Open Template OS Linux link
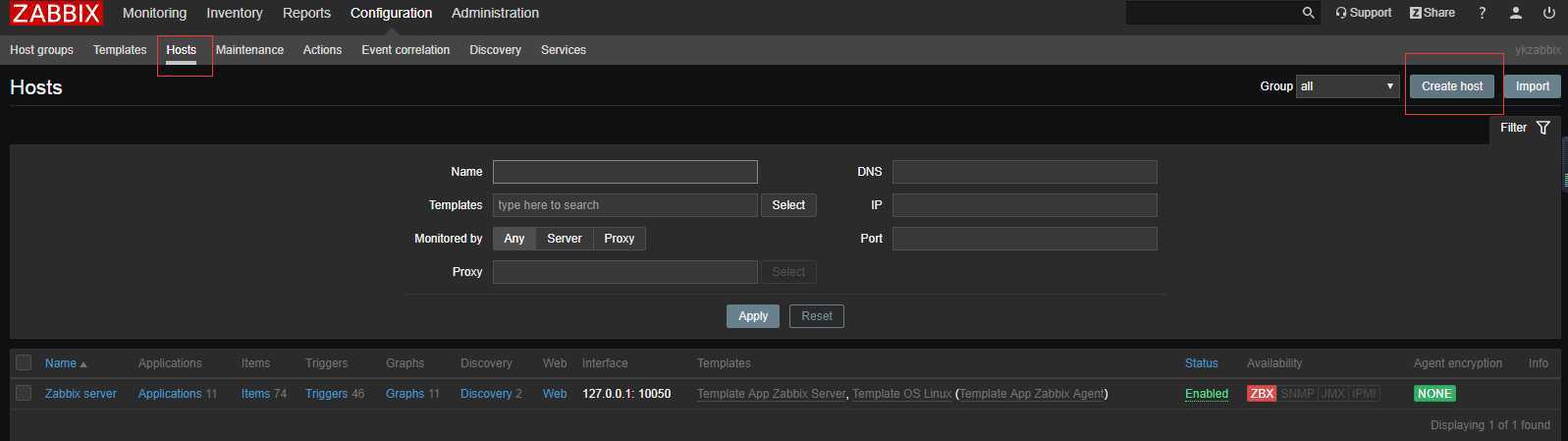 pos(901,394)
